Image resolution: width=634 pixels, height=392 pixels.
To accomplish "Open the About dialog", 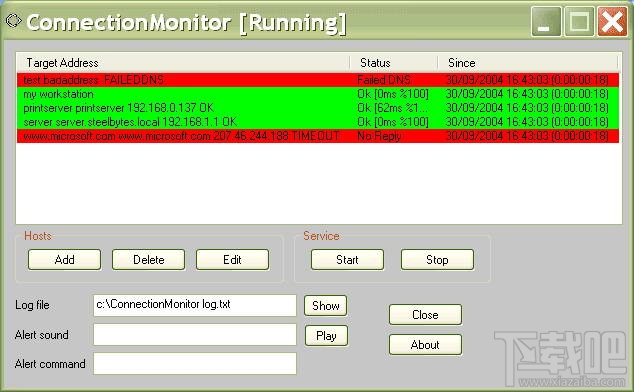I will click(425, 345).
